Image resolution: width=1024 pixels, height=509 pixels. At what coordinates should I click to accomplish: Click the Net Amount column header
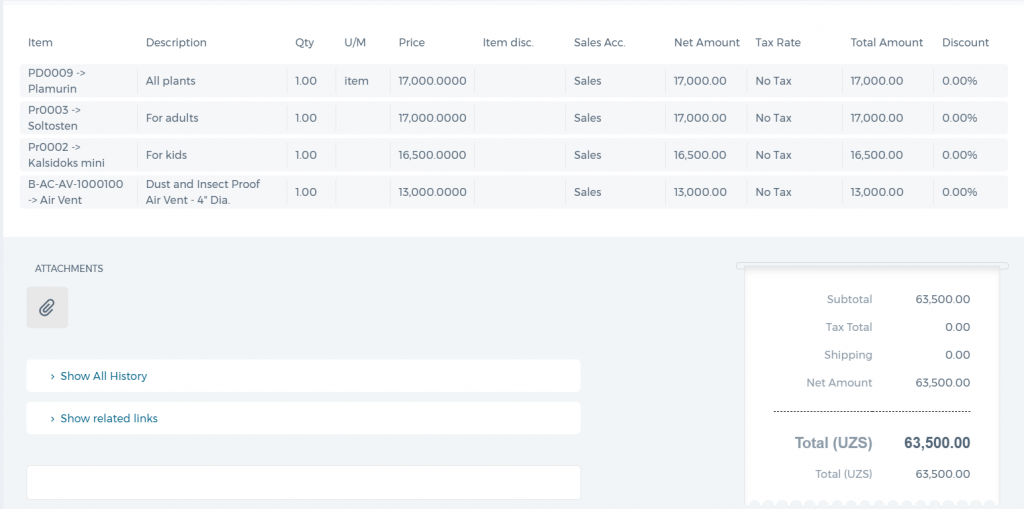(x=707, y=42)
